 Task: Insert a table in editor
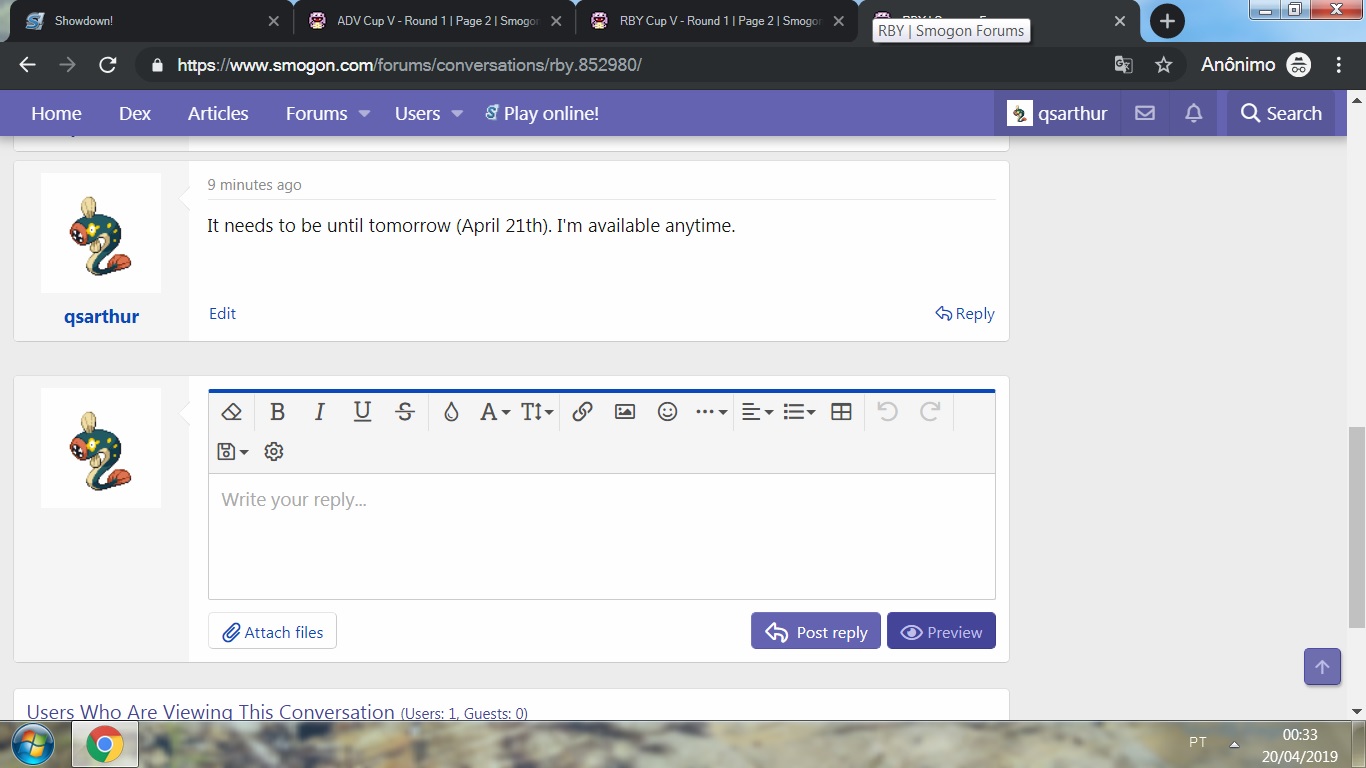pyautogui.click(x=841, y=412)
